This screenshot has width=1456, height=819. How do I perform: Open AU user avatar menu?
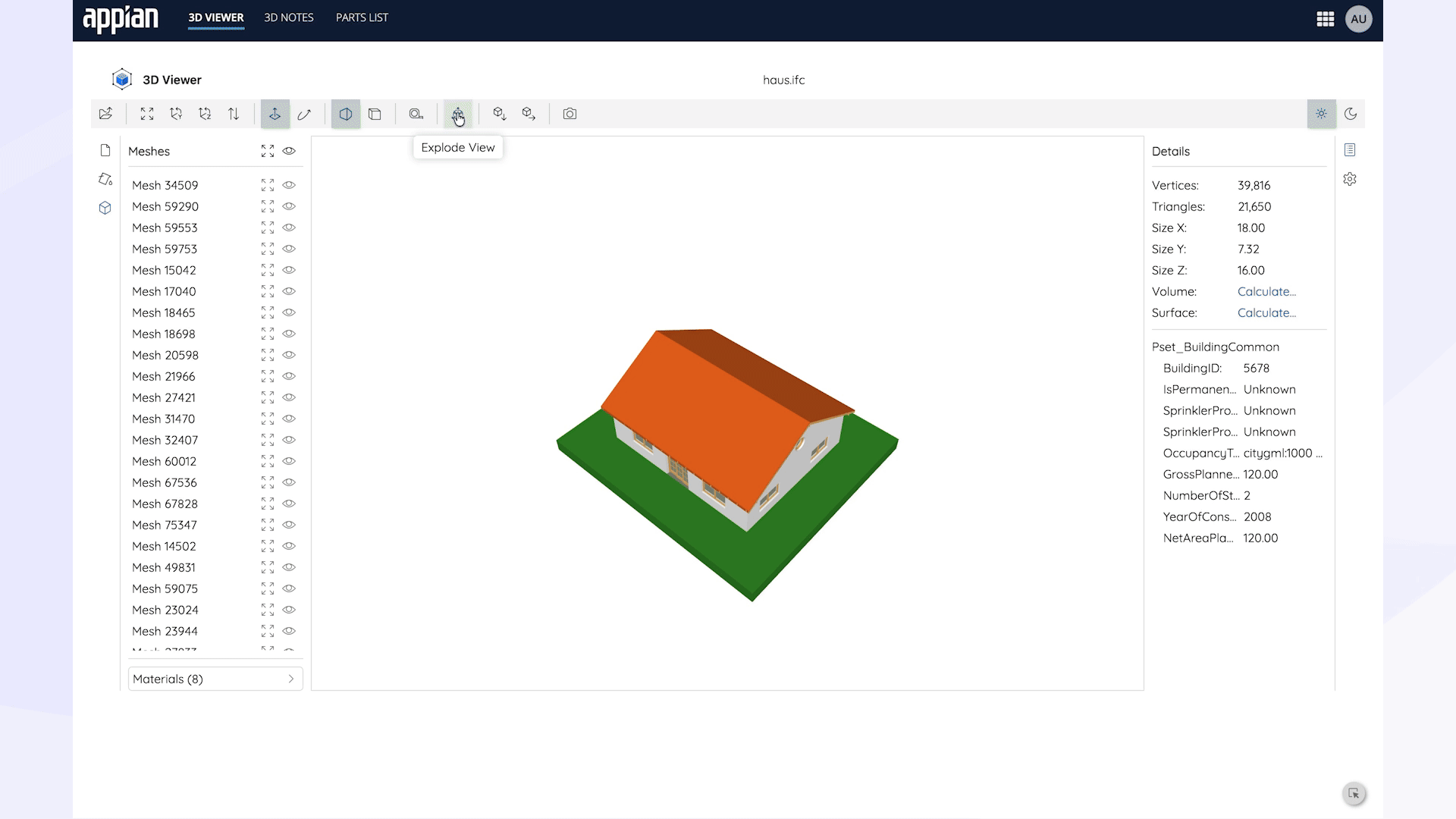[1359, 19]
